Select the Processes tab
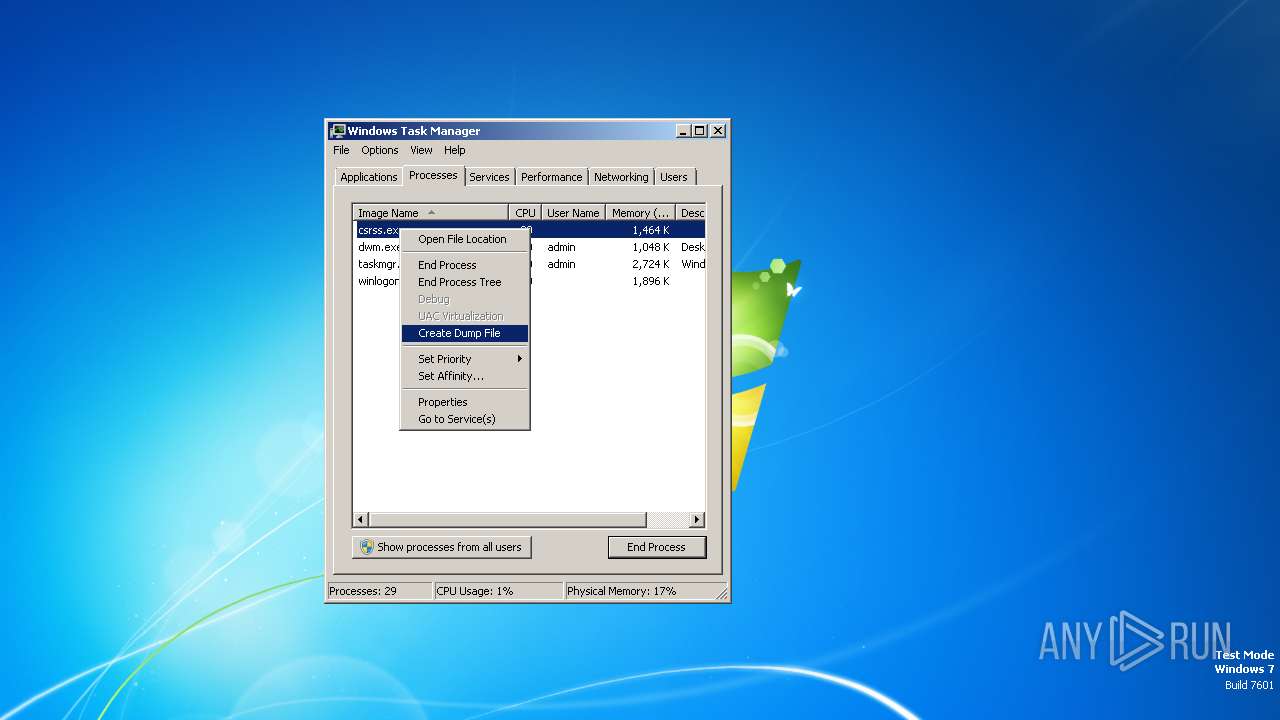This screenshot has width=1280, height=720. click(433, 175)
